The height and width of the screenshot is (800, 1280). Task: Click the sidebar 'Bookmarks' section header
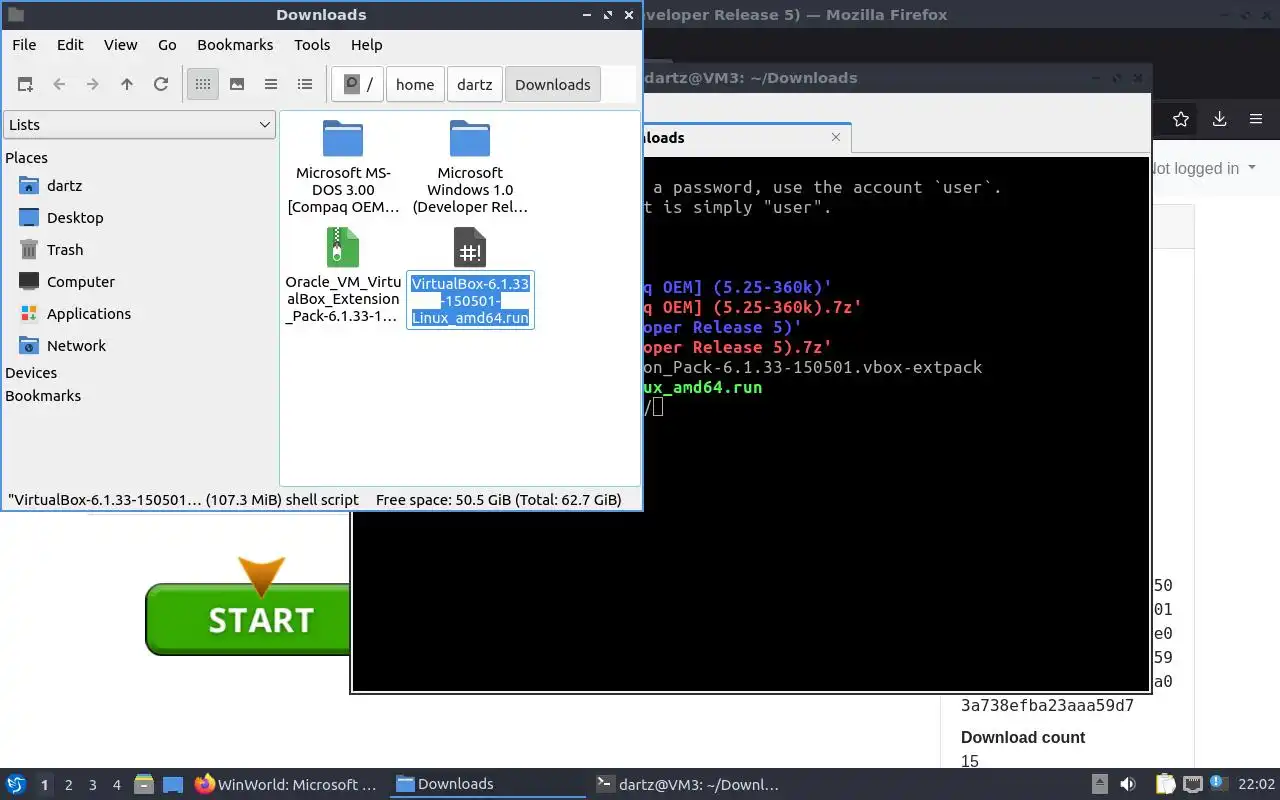(x=43, y=396)
